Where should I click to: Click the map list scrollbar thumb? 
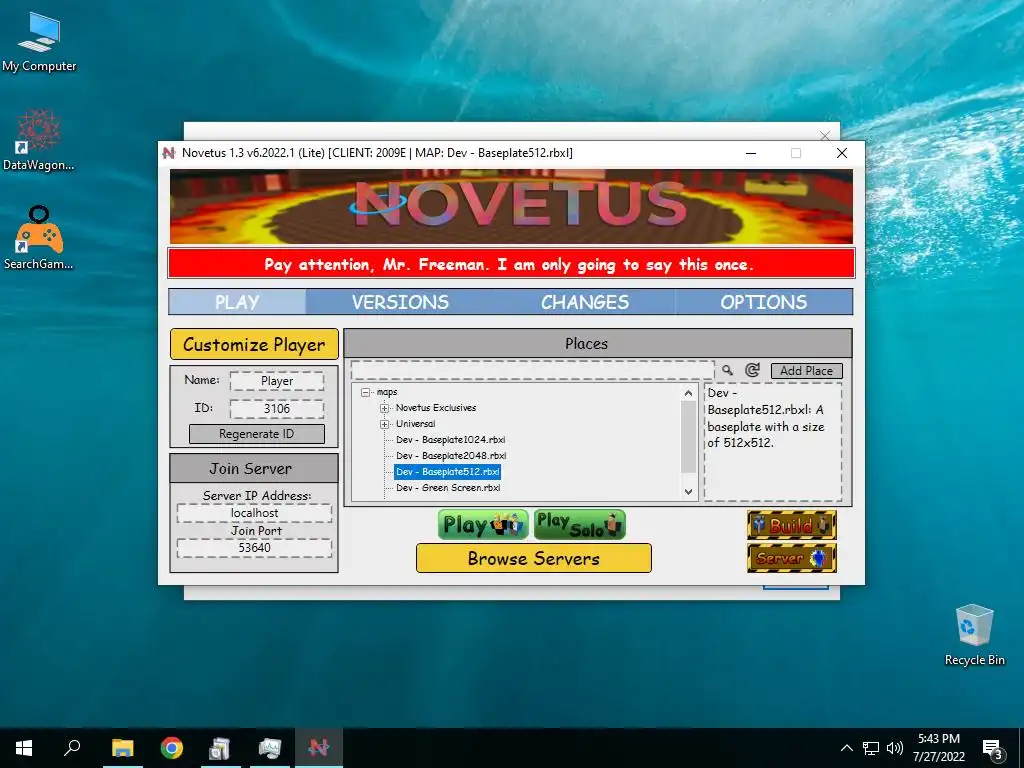click(688, 436)
